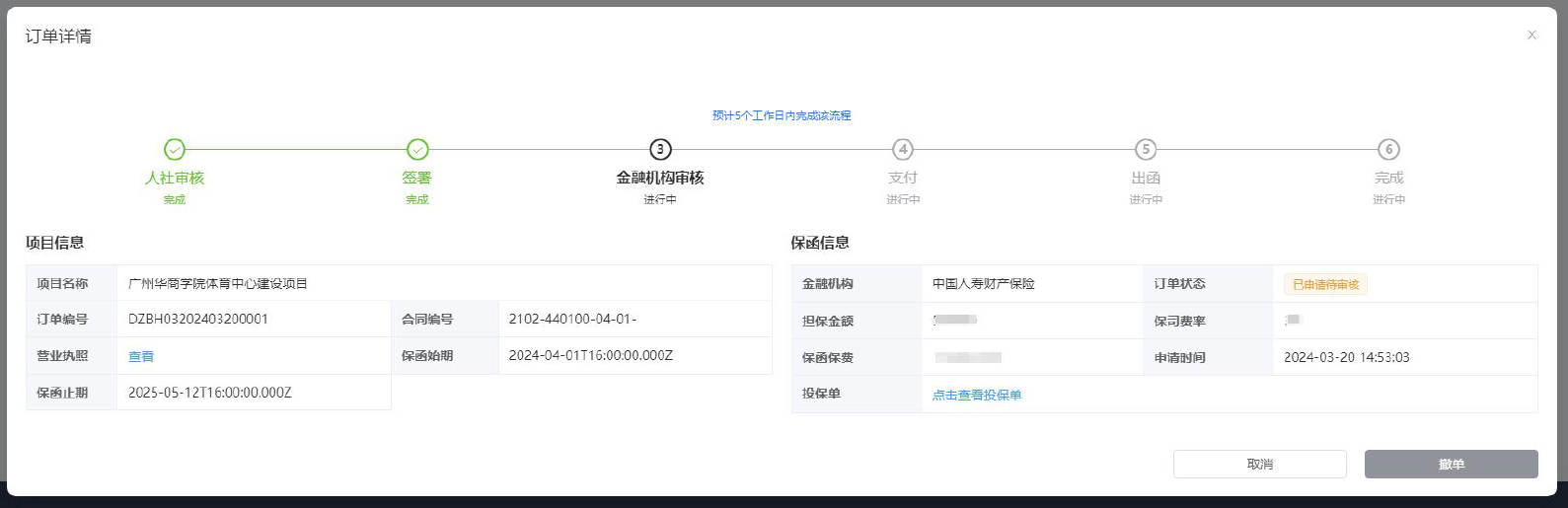The width and height of the screenshot is (1568, 508).
Task: Click the 金融机构审核 step label
Action: (x=660, y=179)
